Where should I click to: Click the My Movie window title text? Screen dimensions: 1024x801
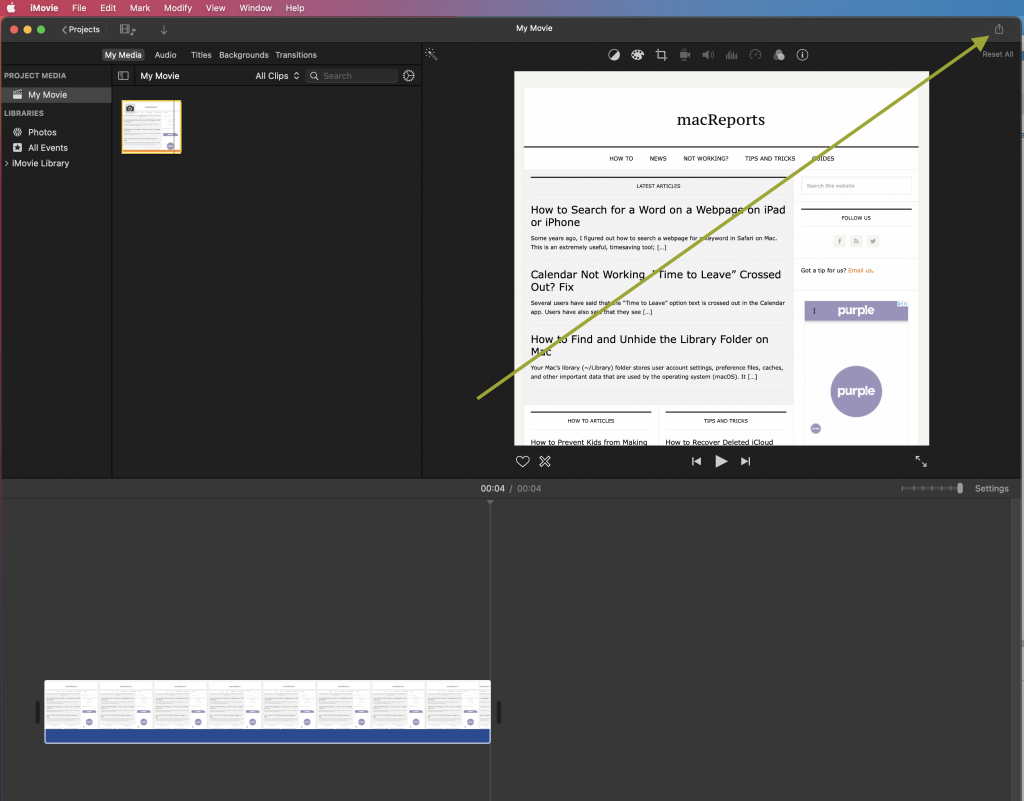click(x=534, y=28)
